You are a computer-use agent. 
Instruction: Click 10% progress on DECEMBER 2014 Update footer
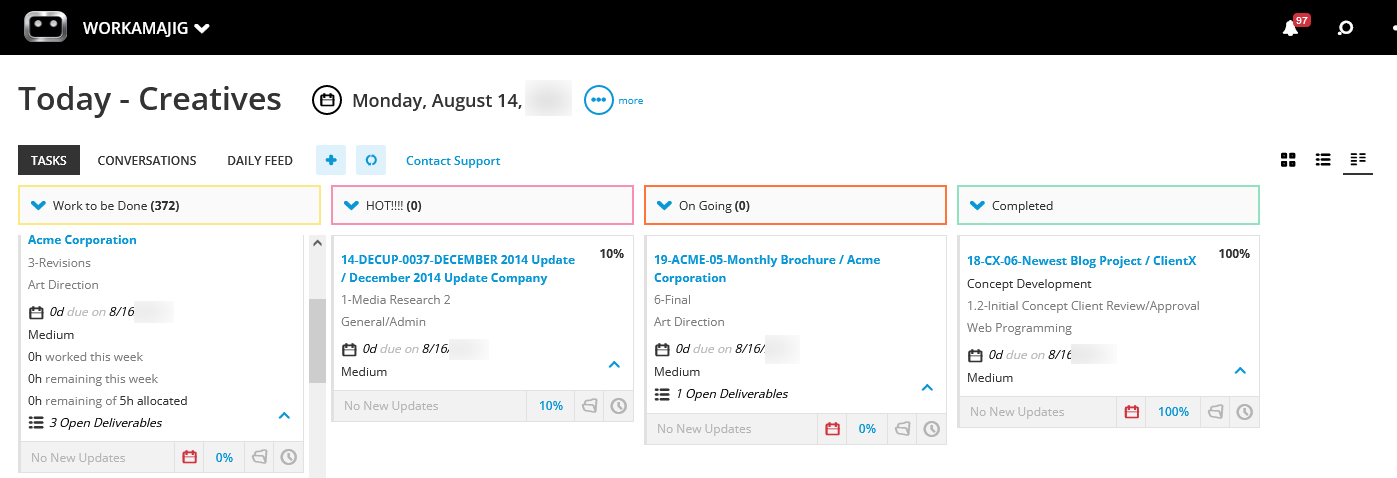tap(551, 406)
